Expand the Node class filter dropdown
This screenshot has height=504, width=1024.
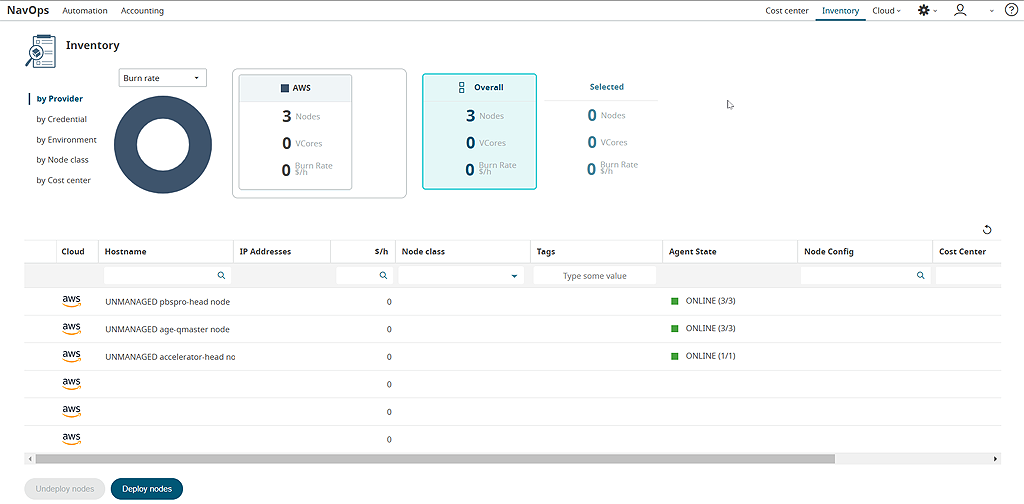(x=515, y=275)
